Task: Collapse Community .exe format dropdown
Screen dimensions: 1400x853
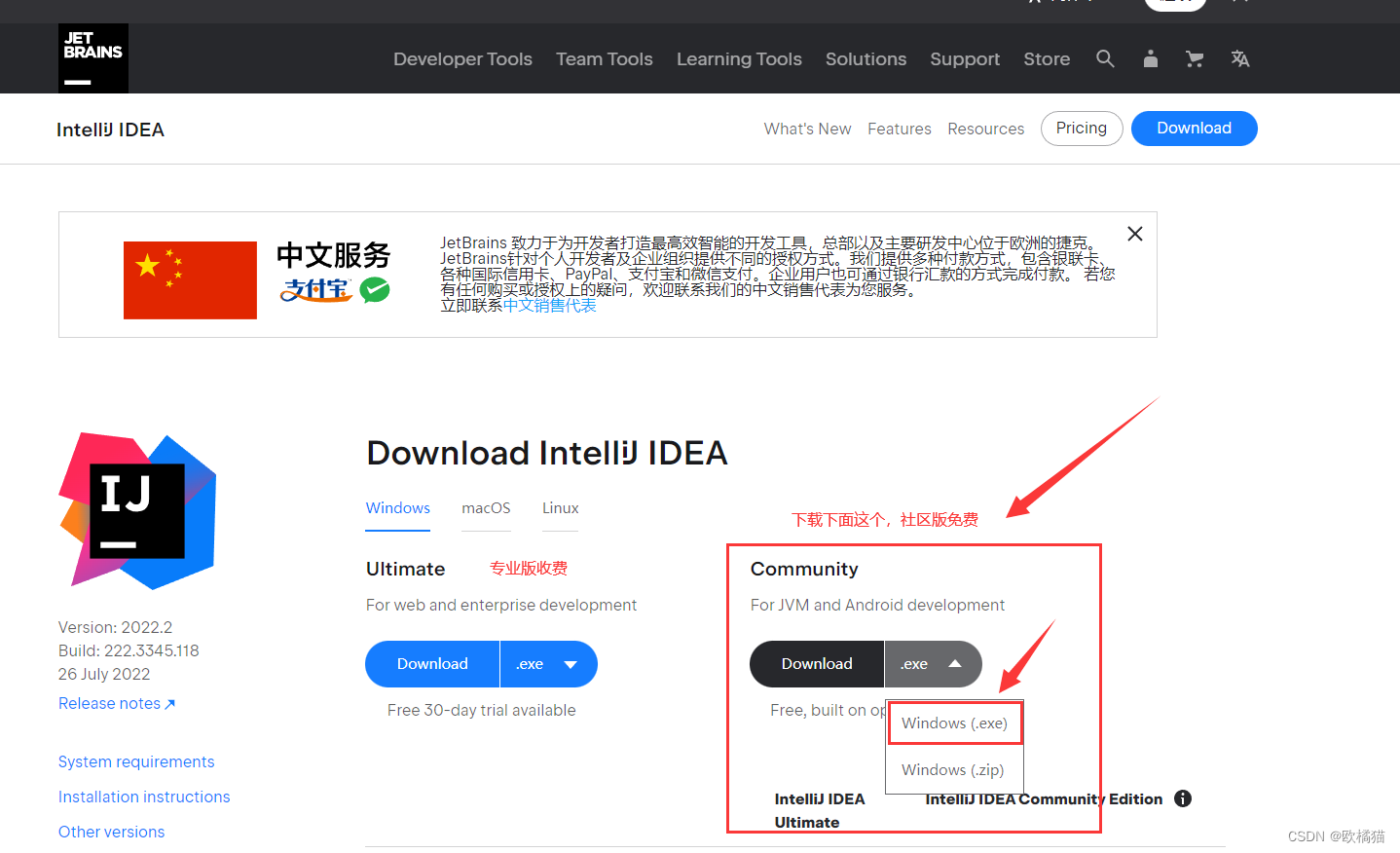Action: [x=933, y=664]
